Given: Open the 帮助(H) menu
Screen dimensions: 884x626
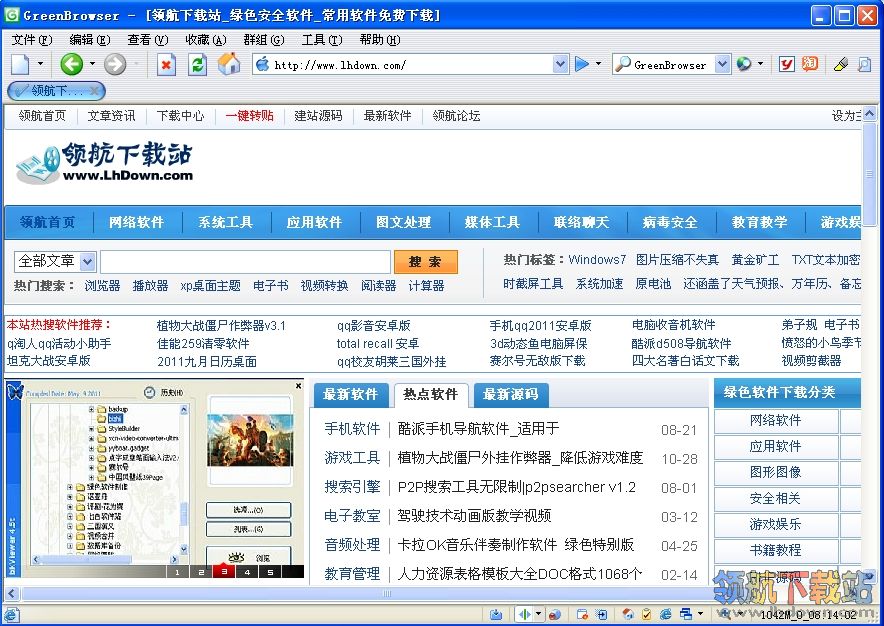Looking at the screenshot, I should [x=380, y=40].
